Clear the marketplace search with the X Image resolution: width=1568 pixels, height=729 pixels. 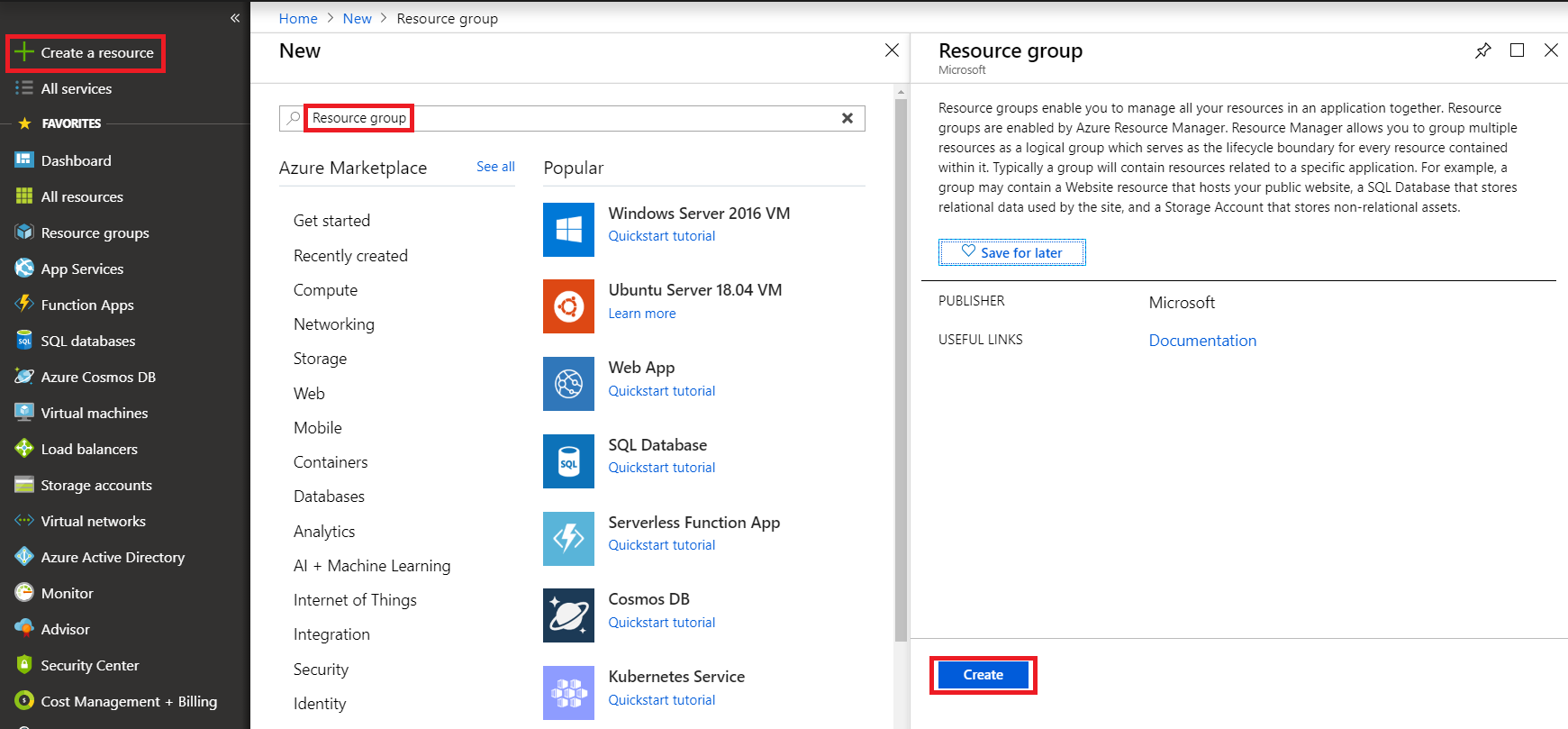tap(847, 118)
